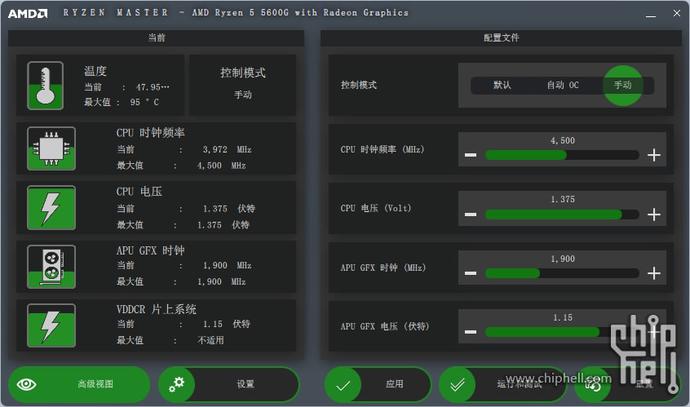The height and width of the screenshot is (407, 690).
Task: Click the CPU clock speed chip icon
Action: click(51, 148)
